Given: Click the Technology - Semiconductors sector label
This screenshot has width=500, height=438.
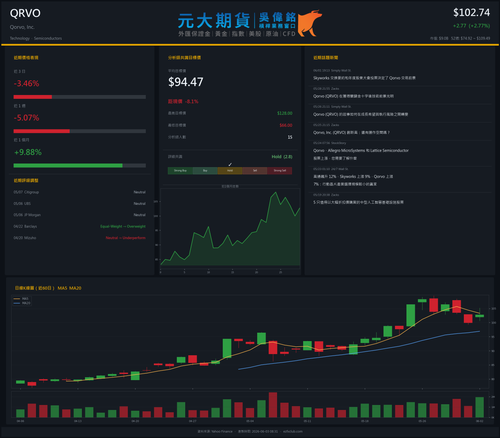Looking at the screenshot, I should [x=36, y=38].
